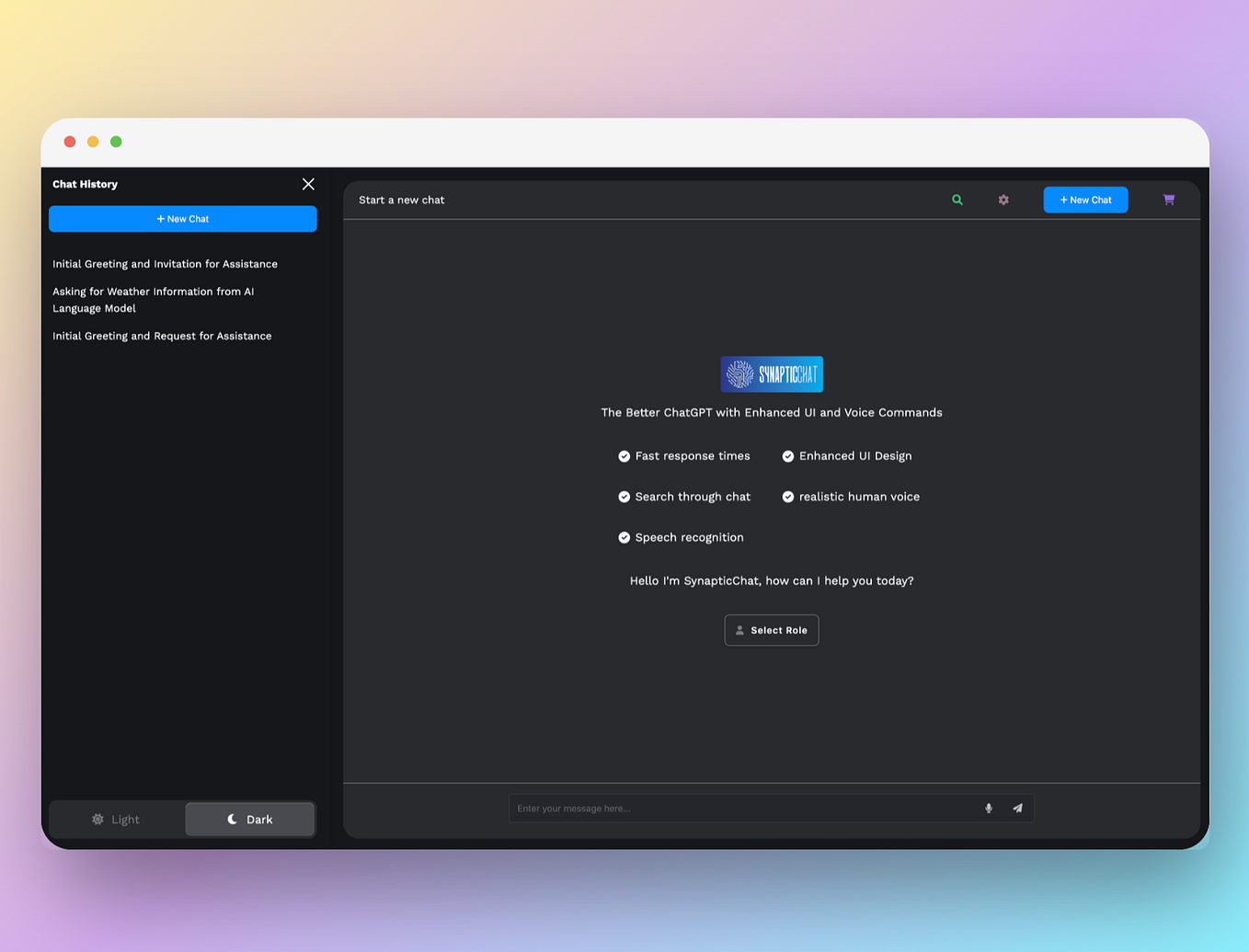Image resolution: width=1249 pixels, height=952 pixels.
Task: Open settings via the gear icon
Action: point(1003,200)
